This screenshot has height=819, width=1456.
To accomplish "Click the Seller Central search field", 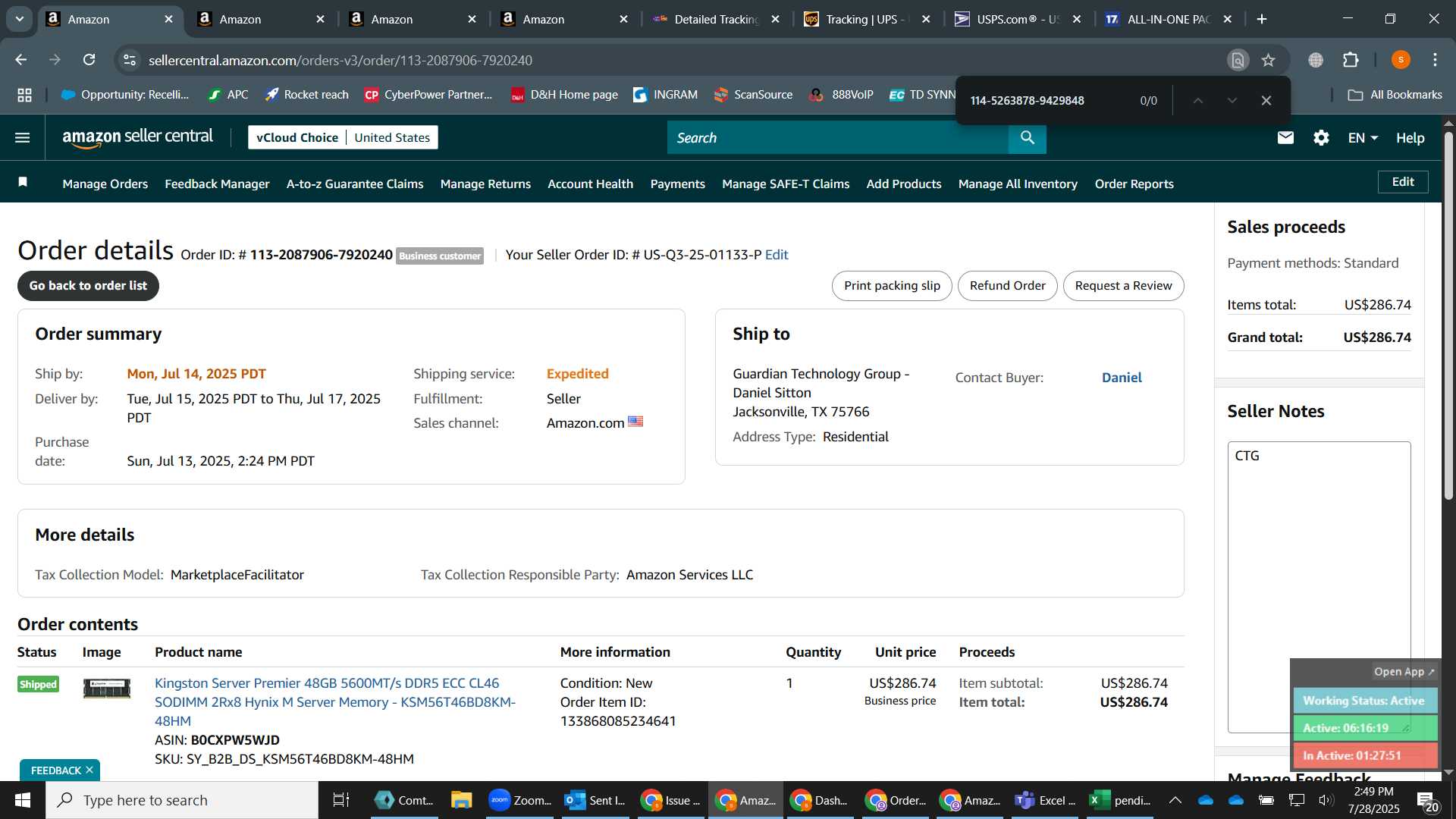I will [838, 137].
